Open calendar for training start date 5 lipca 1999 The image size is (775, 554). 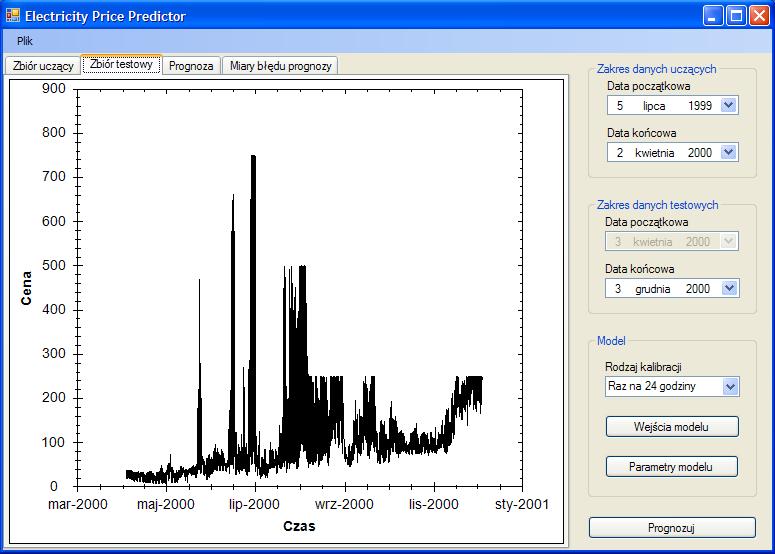point(729,105)
